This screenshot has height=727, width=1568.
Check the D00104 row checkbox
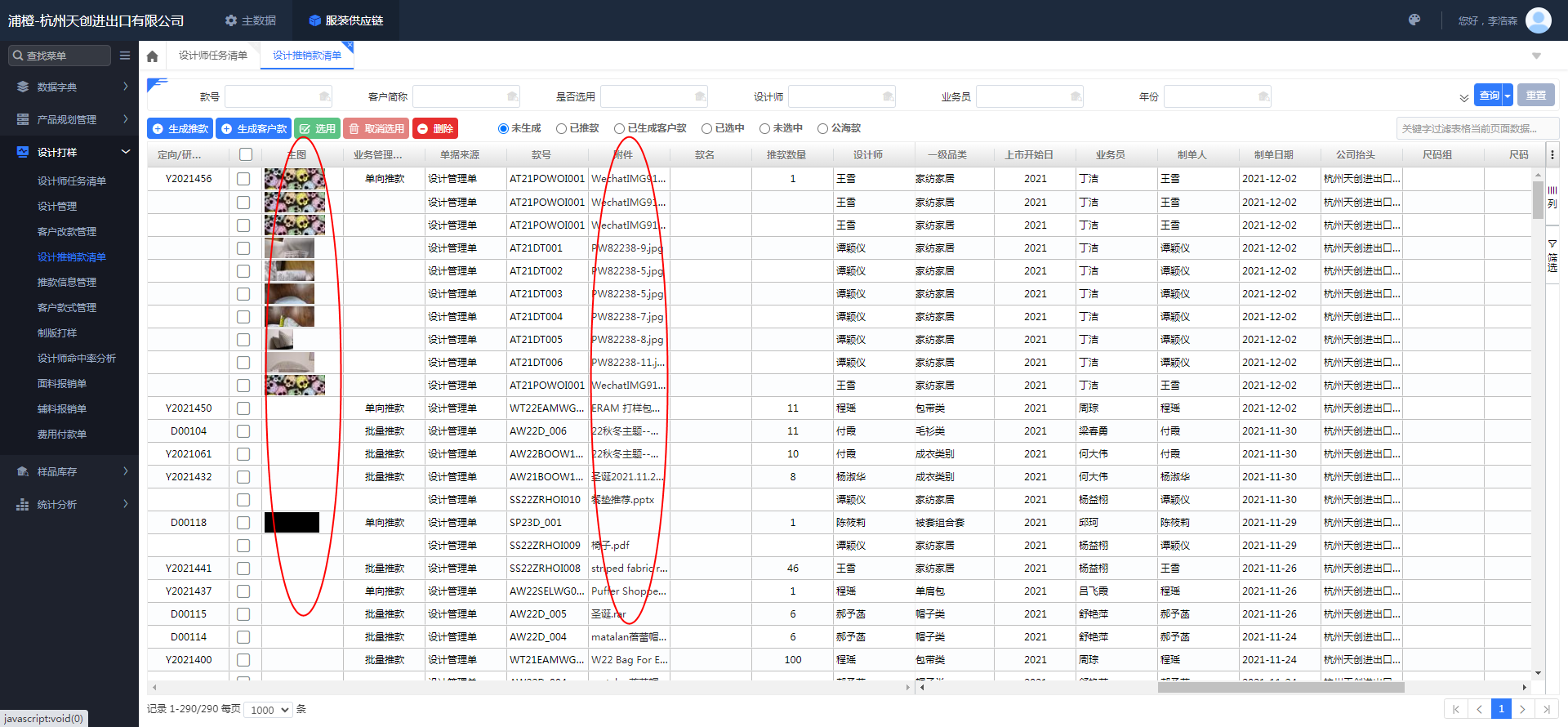243,430
